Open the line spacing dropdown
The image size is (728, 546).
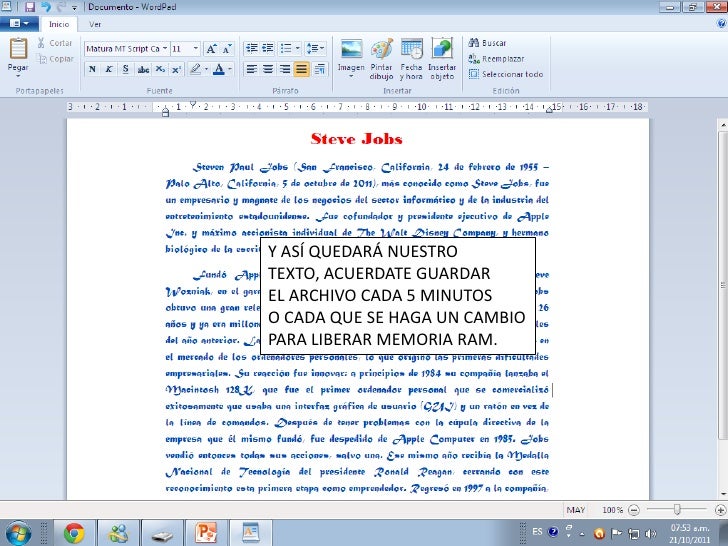[x=316, y=48]
